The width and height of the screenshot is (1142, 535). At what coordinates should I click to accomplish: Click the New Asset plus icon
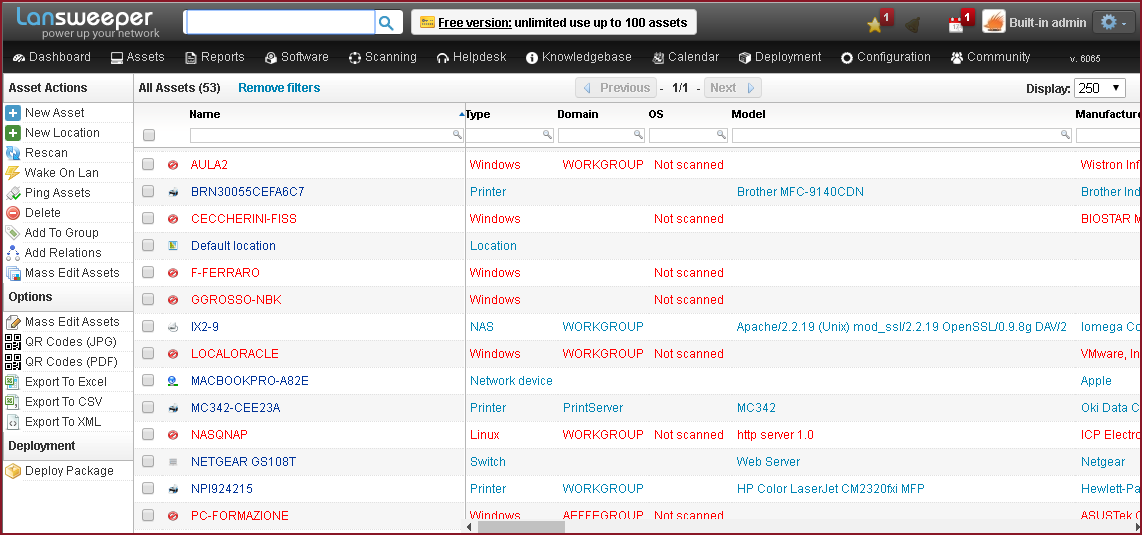pos(12,113)
